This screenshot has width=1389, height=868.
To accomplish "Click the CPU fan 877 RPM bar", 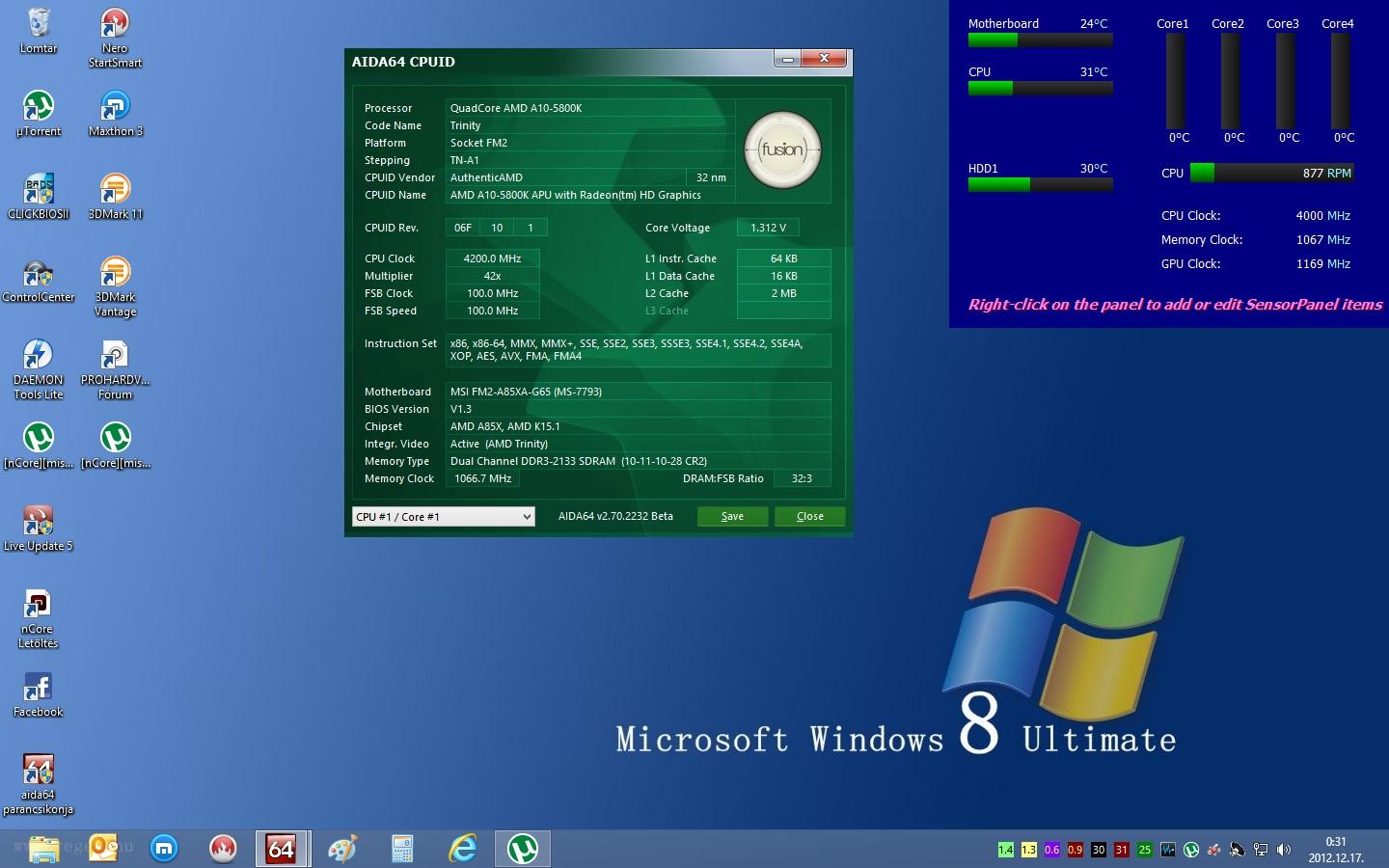I will tap(1272, 174).
